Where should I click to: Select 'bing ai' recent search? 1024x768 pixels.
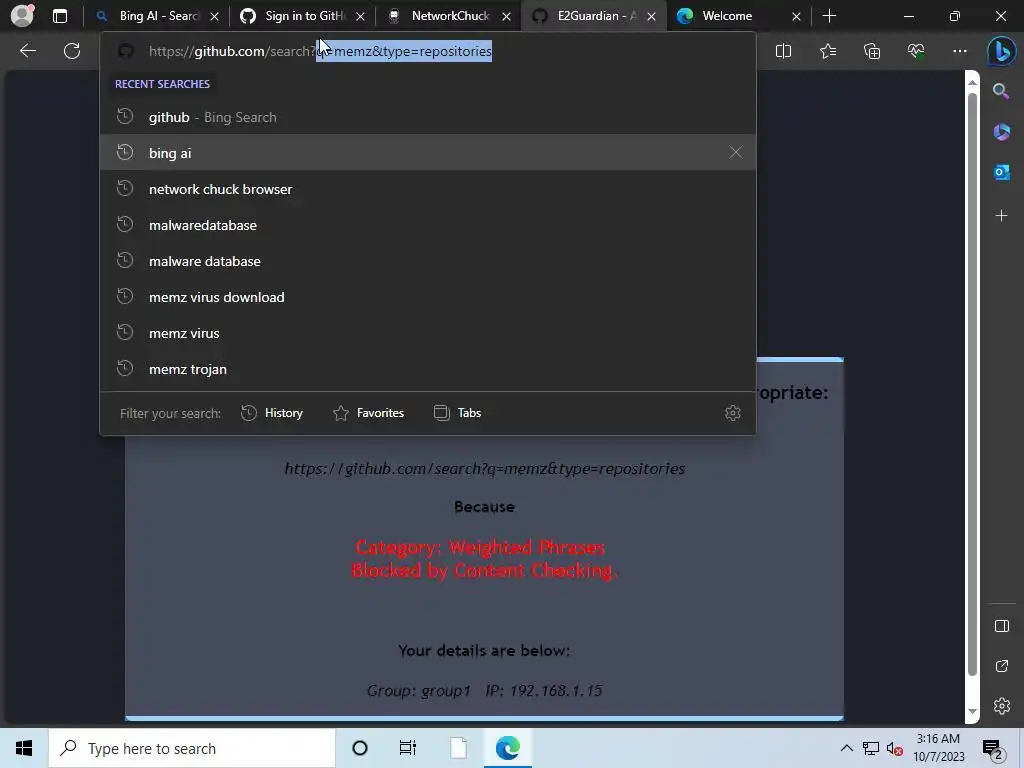click(x=428, y=153)
